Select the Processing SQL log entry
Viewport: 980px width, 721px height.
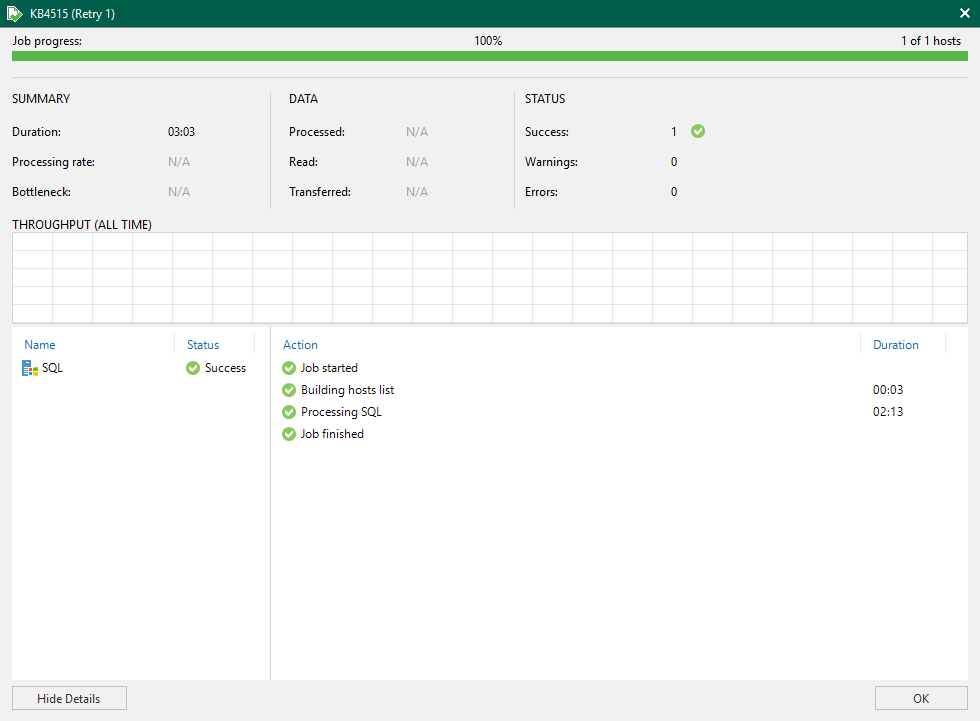(x=341, y=412)
